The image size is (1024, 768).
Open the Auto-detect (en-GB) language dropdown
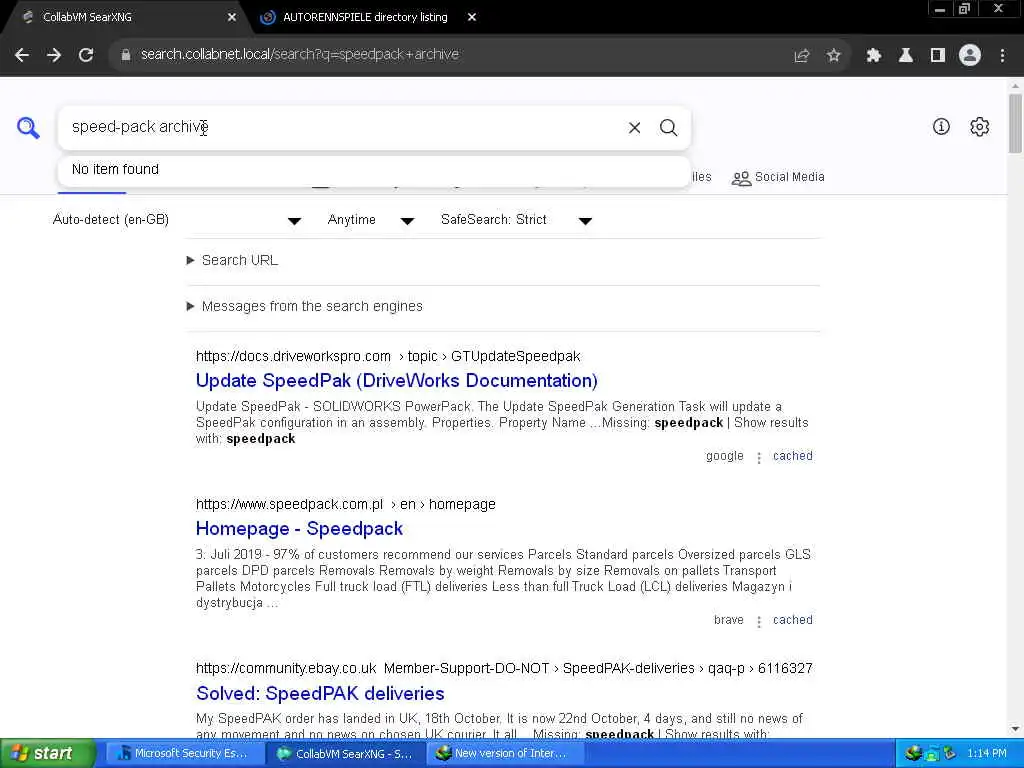[176, 220]
